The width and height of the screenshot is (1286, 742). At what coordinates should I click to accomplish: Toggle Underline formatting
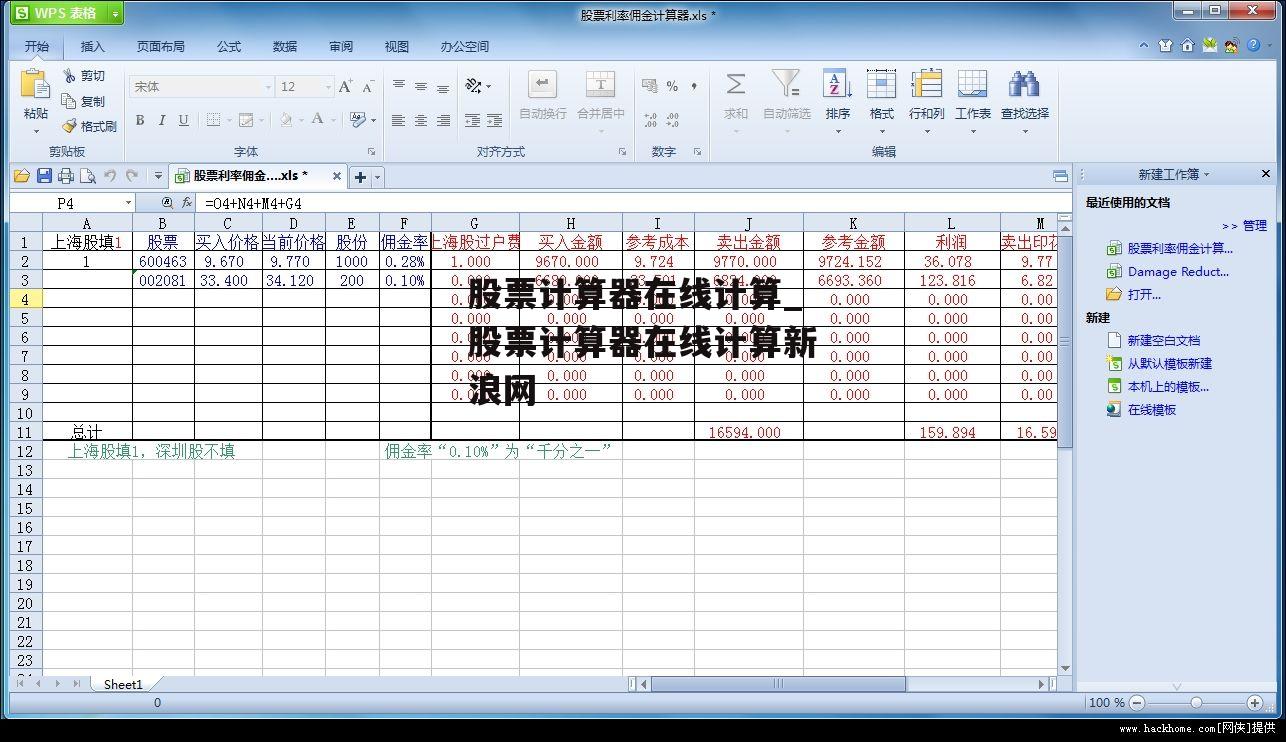[x=184, y=120]
